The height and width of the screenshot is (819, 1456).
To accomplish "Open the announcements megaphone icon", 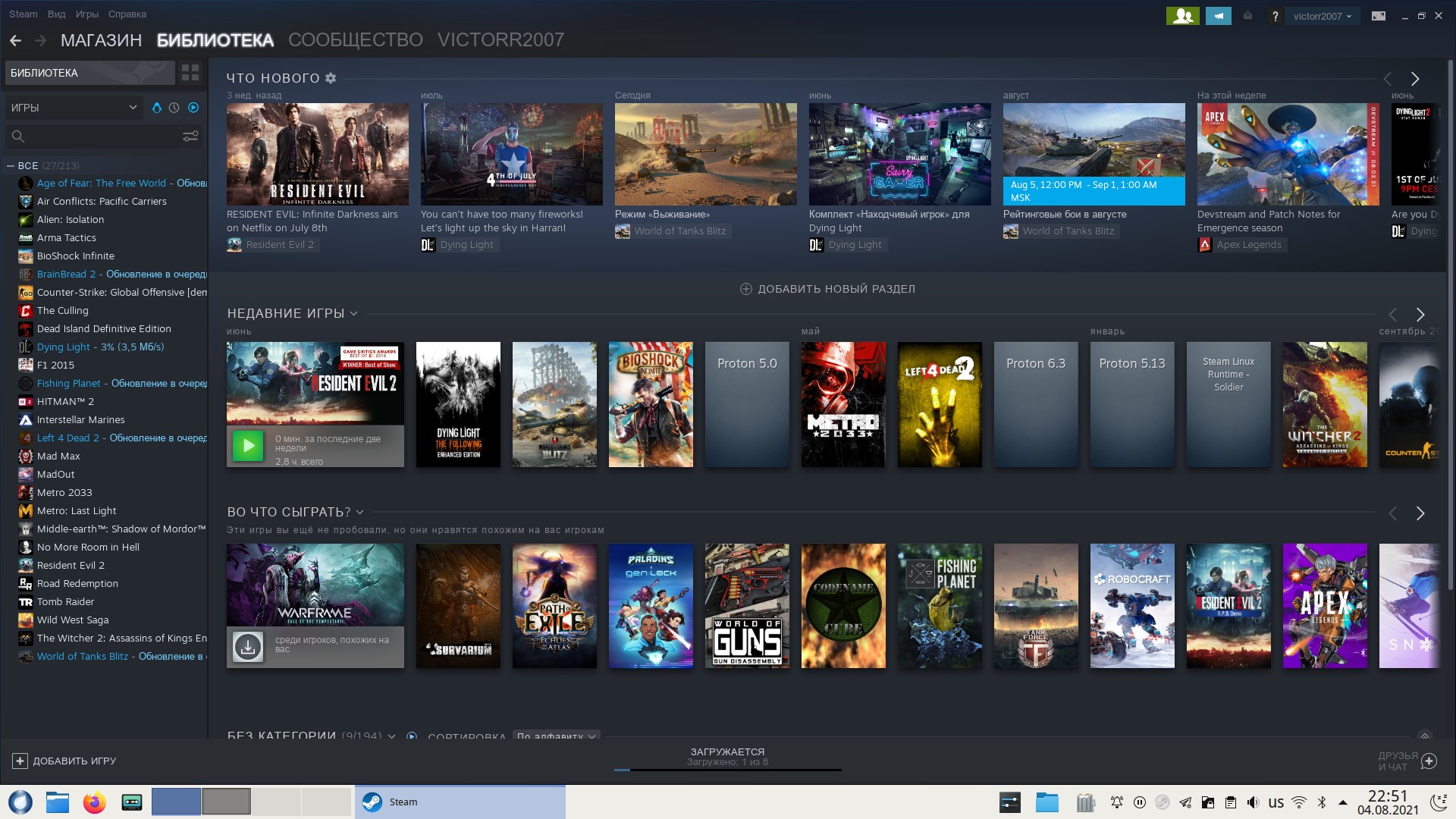I will pyautogui.click(x=1219, y=16).
